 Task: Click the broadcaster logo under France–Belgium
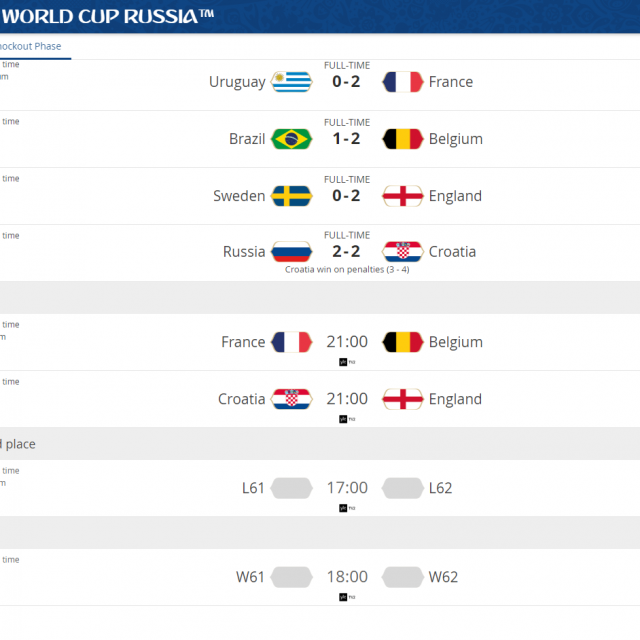pos(347,362)
